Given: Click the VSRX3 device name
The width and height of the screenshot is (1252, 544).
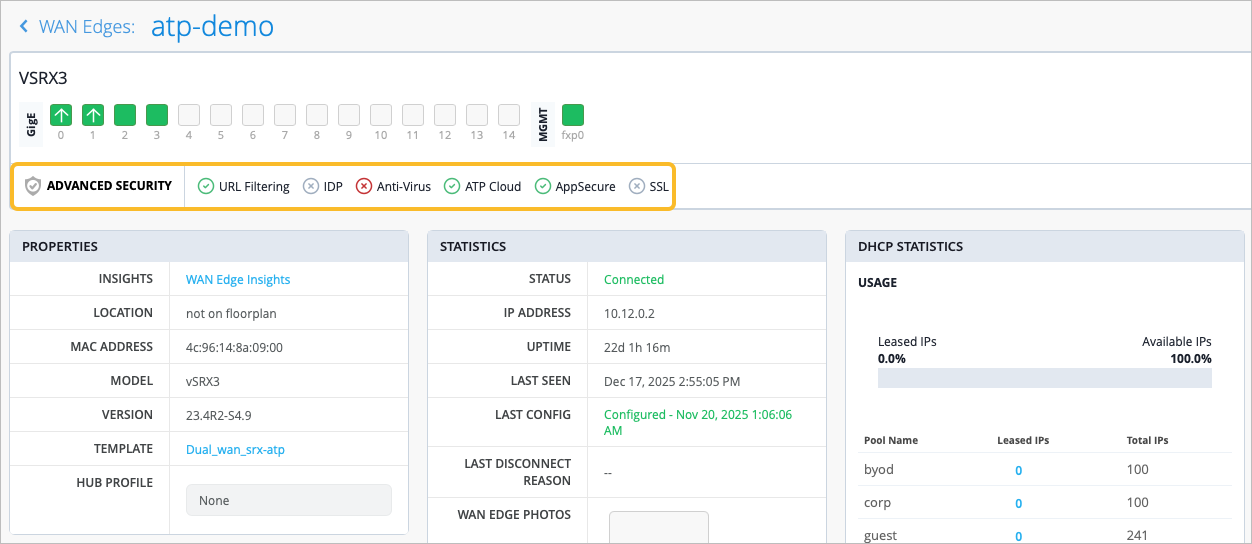Looking at the screenshot, I should [x=43, y=78].
